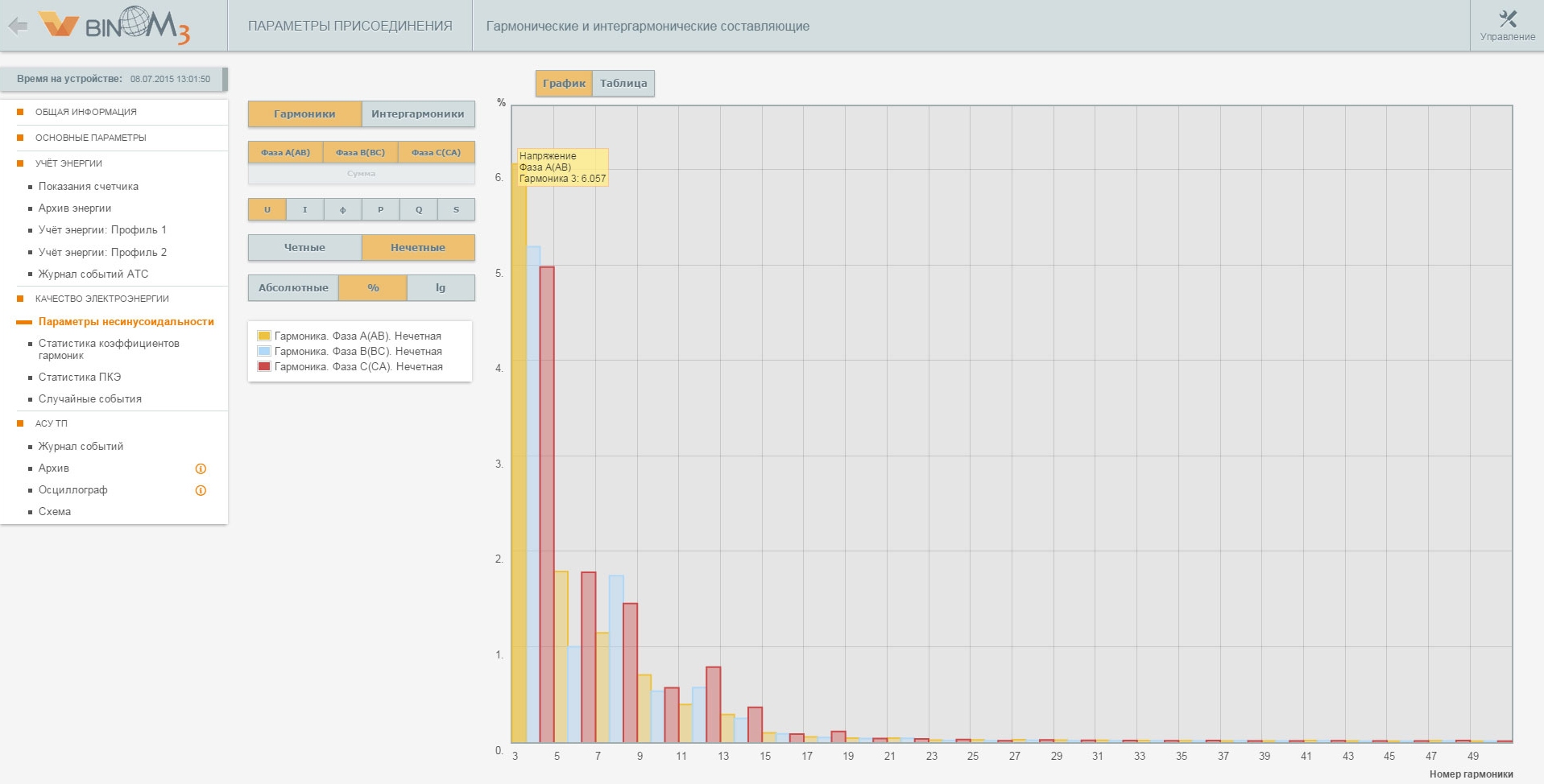Image resolution: width=1544 pixels, height=784 pixels.
Task: Switch to the Таблица tab
Action: click(x=623, y=83)
